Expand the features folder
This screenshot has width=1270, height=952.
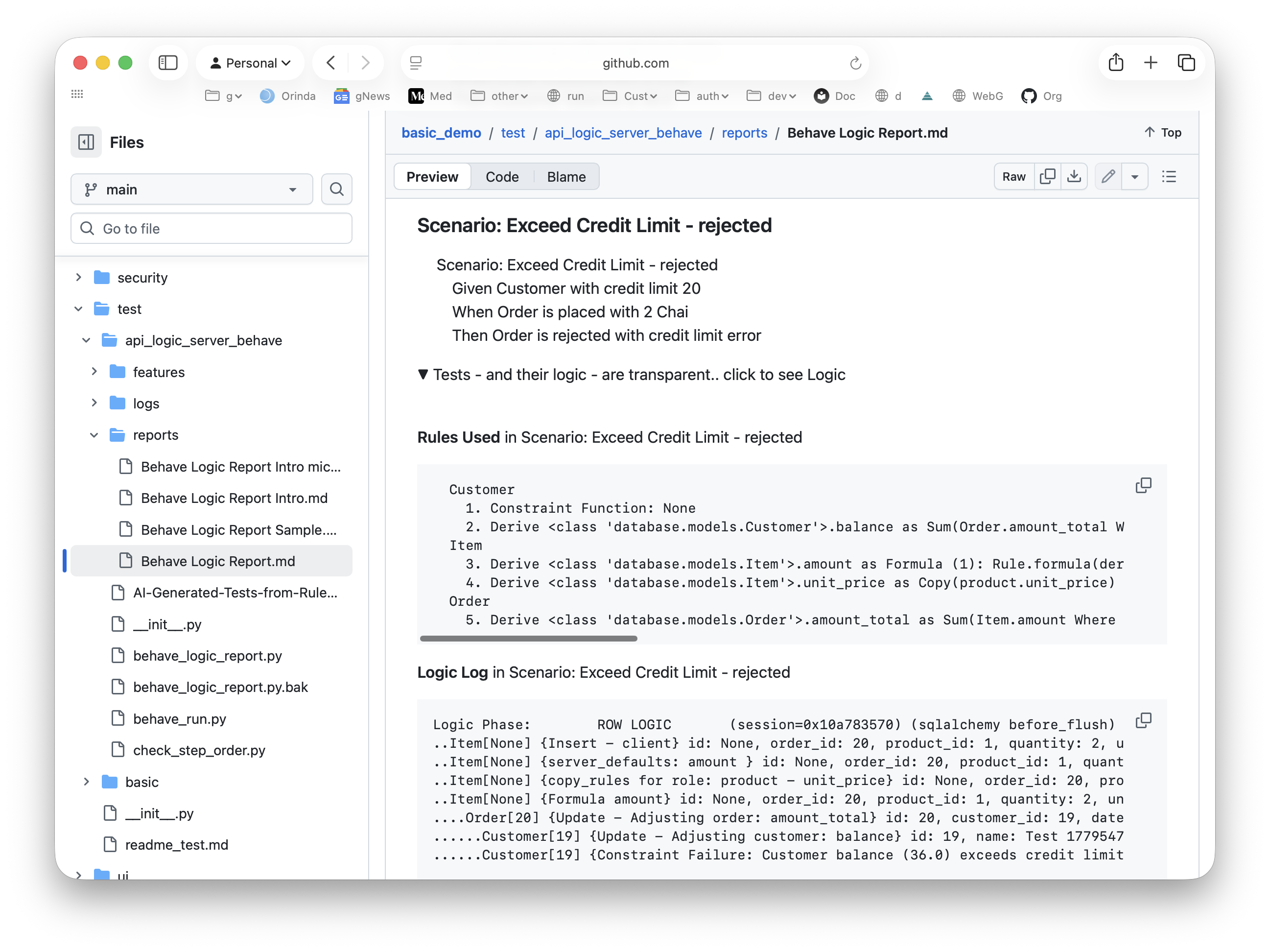click(x=94, y=372)
